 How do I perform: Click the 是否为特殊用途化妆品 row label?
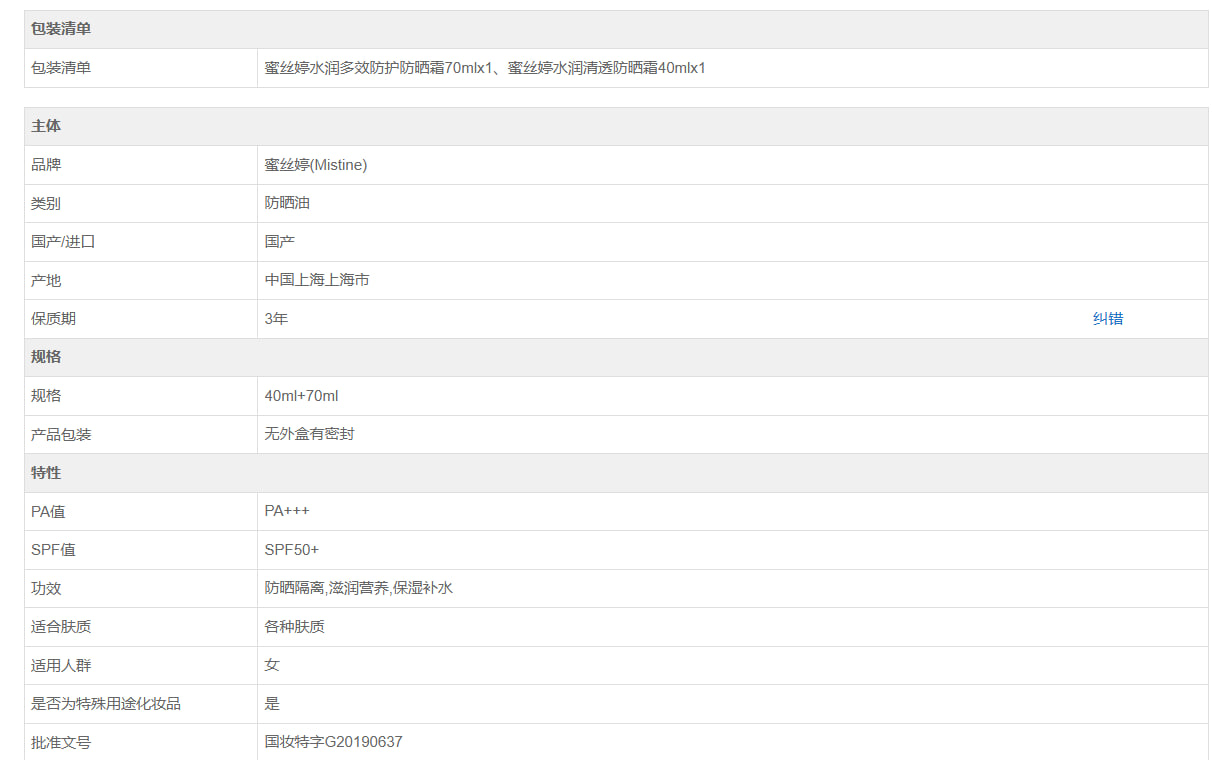pos(106,704)
